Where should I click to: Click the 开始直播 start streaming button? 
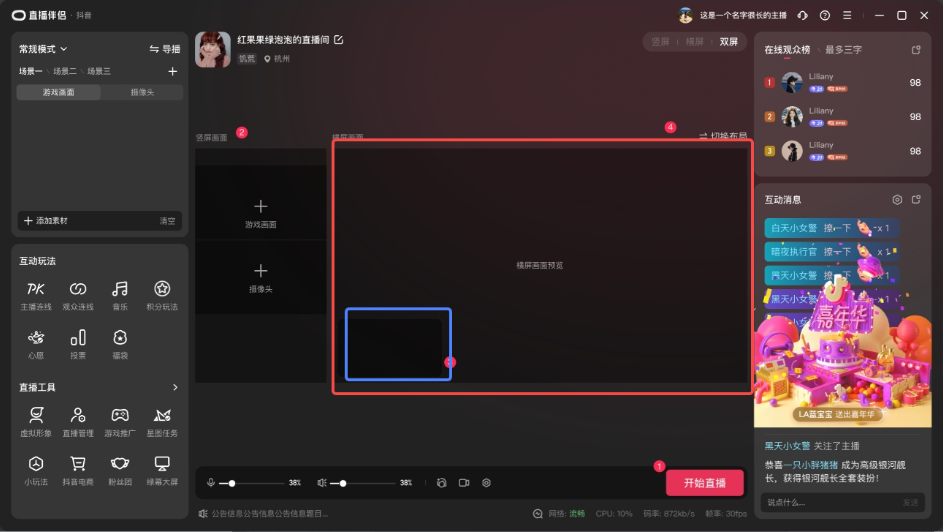coord(705,483)
